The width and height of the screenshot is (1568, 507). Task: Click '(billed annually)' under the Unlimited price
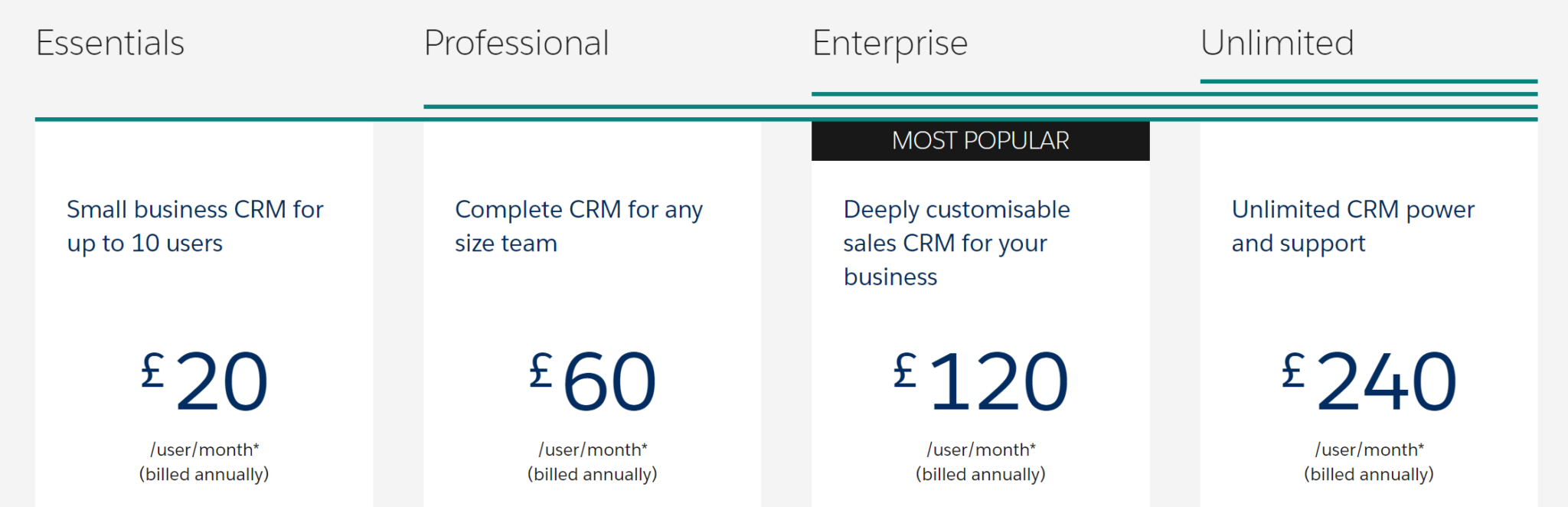(1370, 474)
